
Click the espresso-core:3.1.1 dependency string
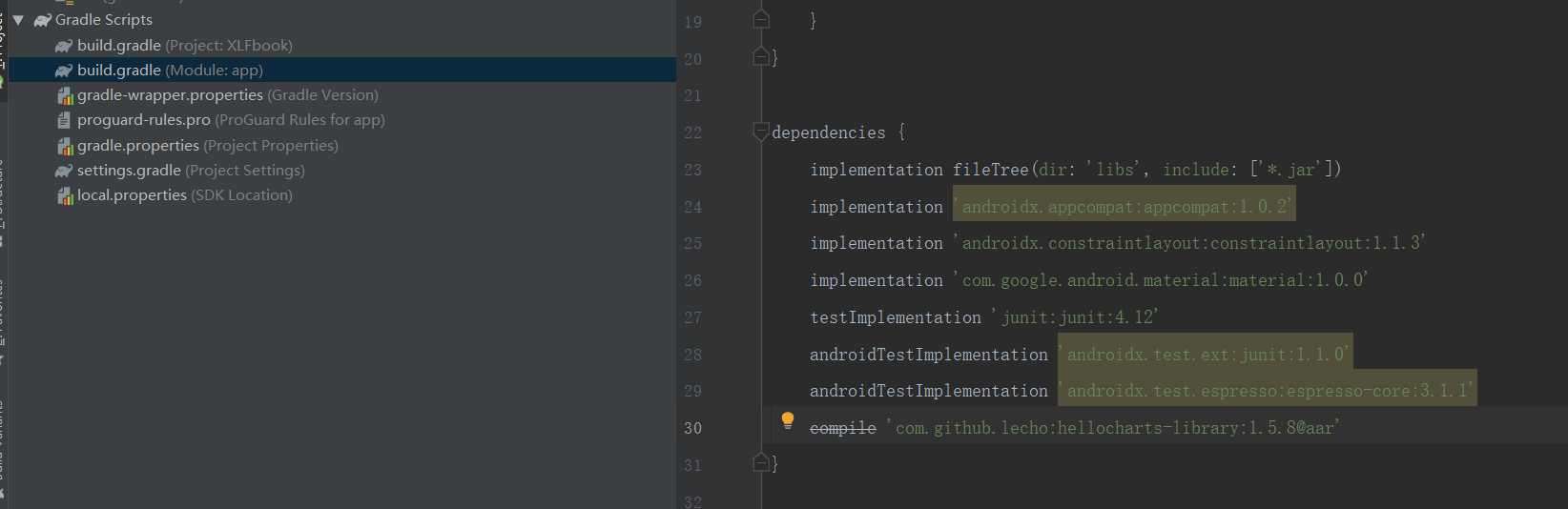1268,390
